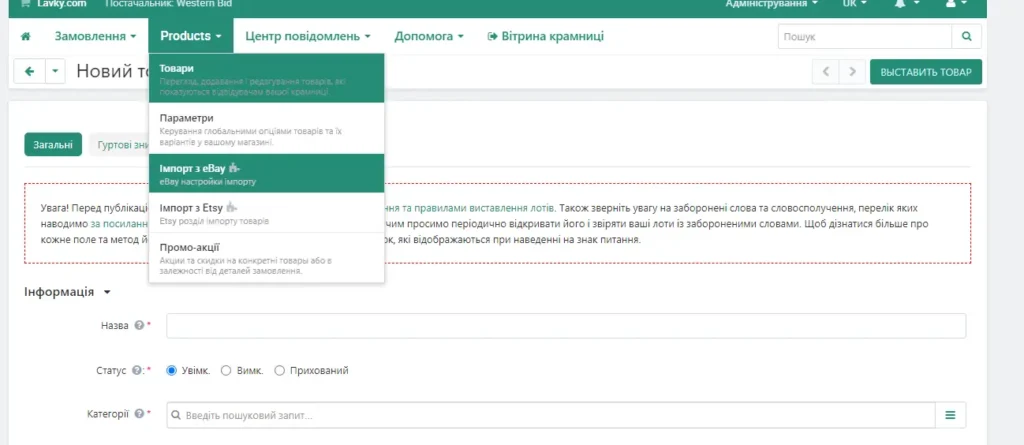Viewport: 1024px width, 445px height.
Task: Select Імпорт з Etsy menu entry
Action: click(266, 213)
